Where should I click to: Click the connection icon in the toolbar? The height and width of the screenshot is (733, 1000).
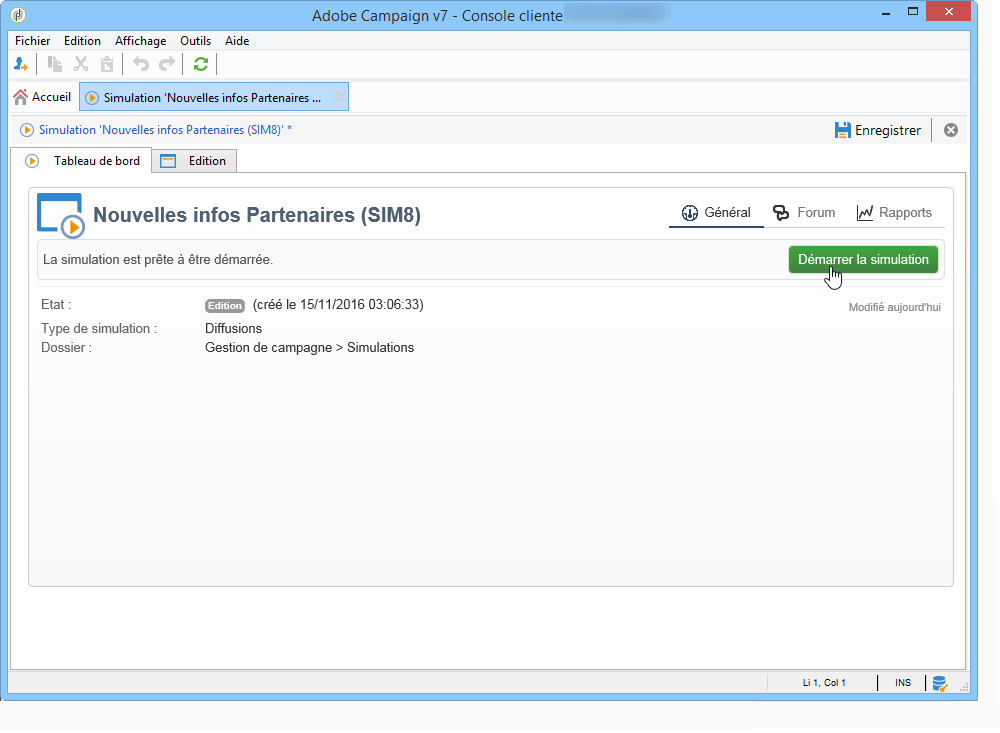click(x=20, y=64)
